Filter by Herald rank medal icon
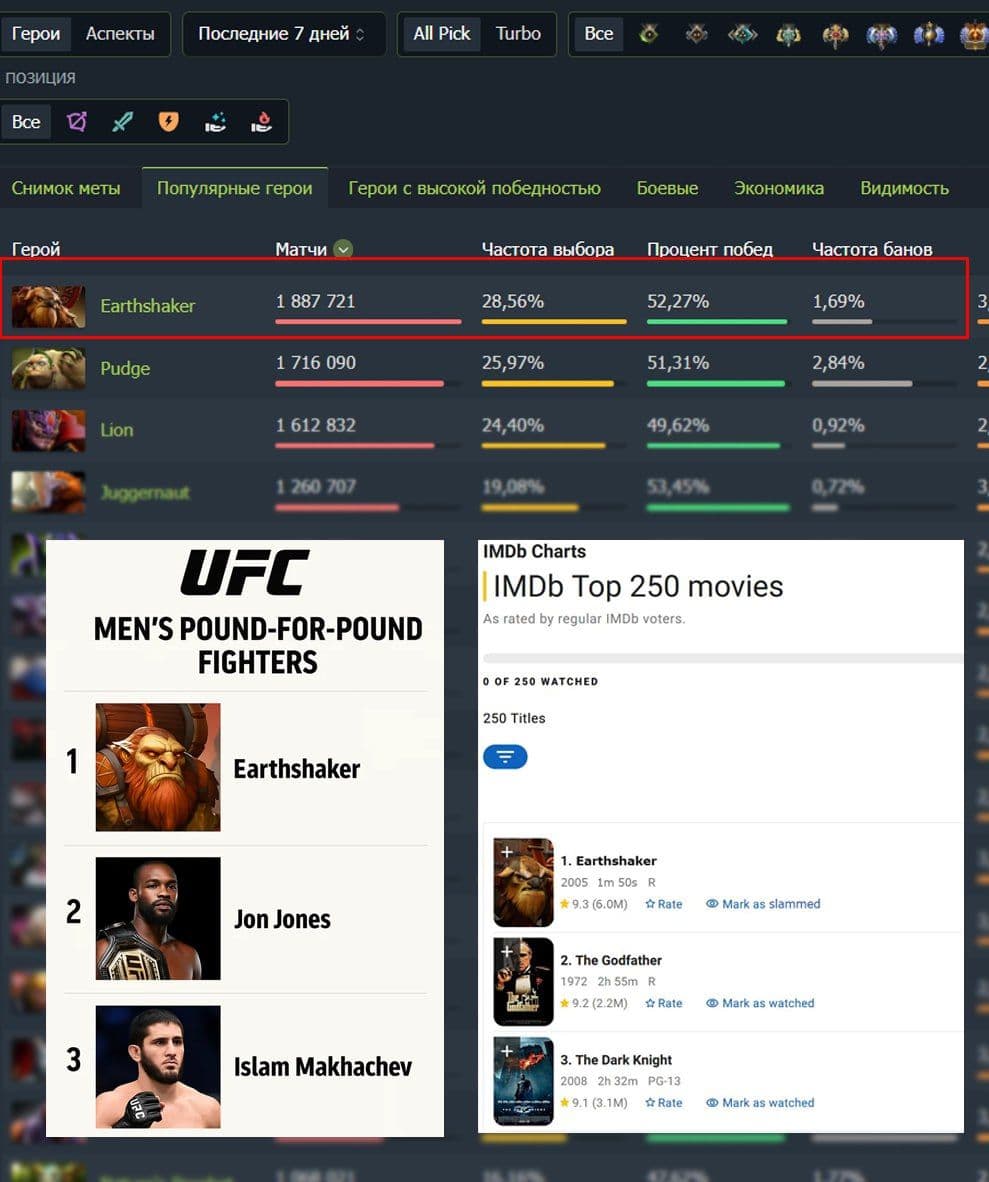This screenshot has height=1182, width=989. pos(649,34)
